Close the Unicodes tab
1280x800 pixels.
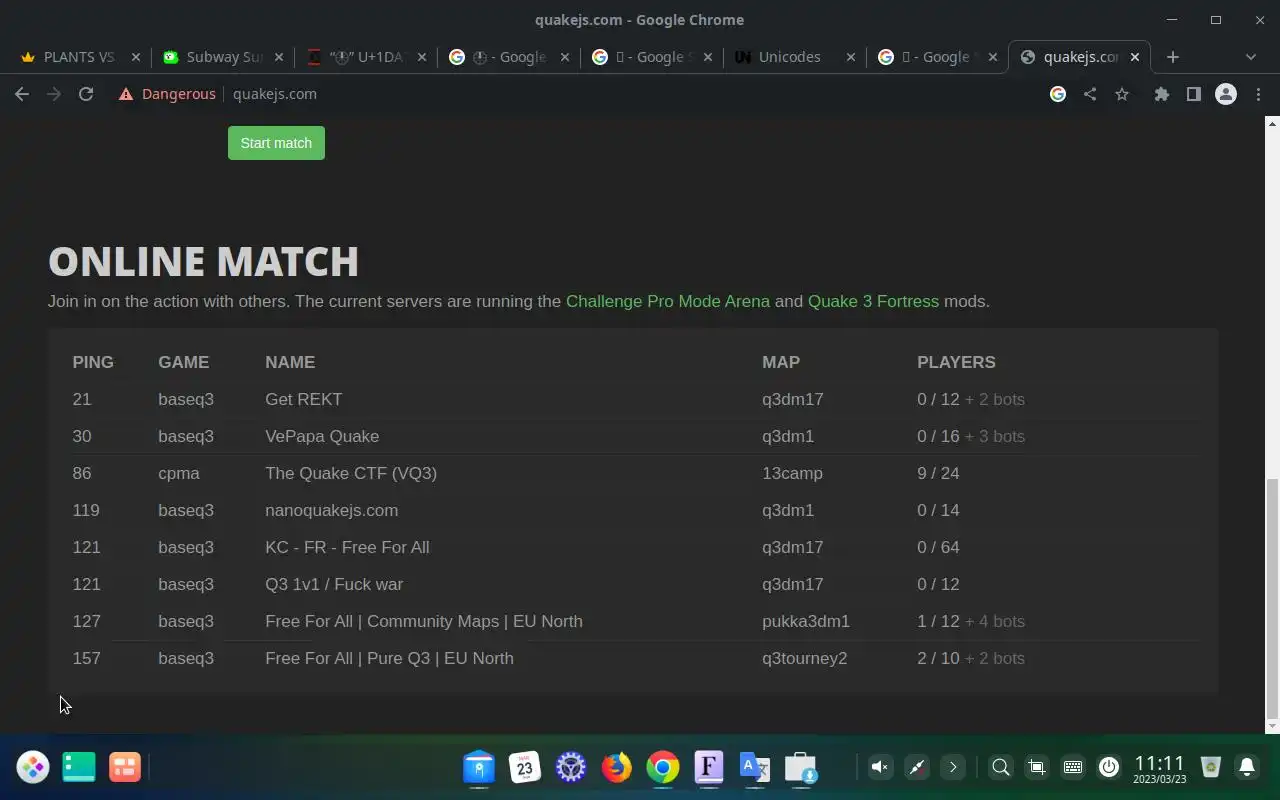click(x=851, y=57)
